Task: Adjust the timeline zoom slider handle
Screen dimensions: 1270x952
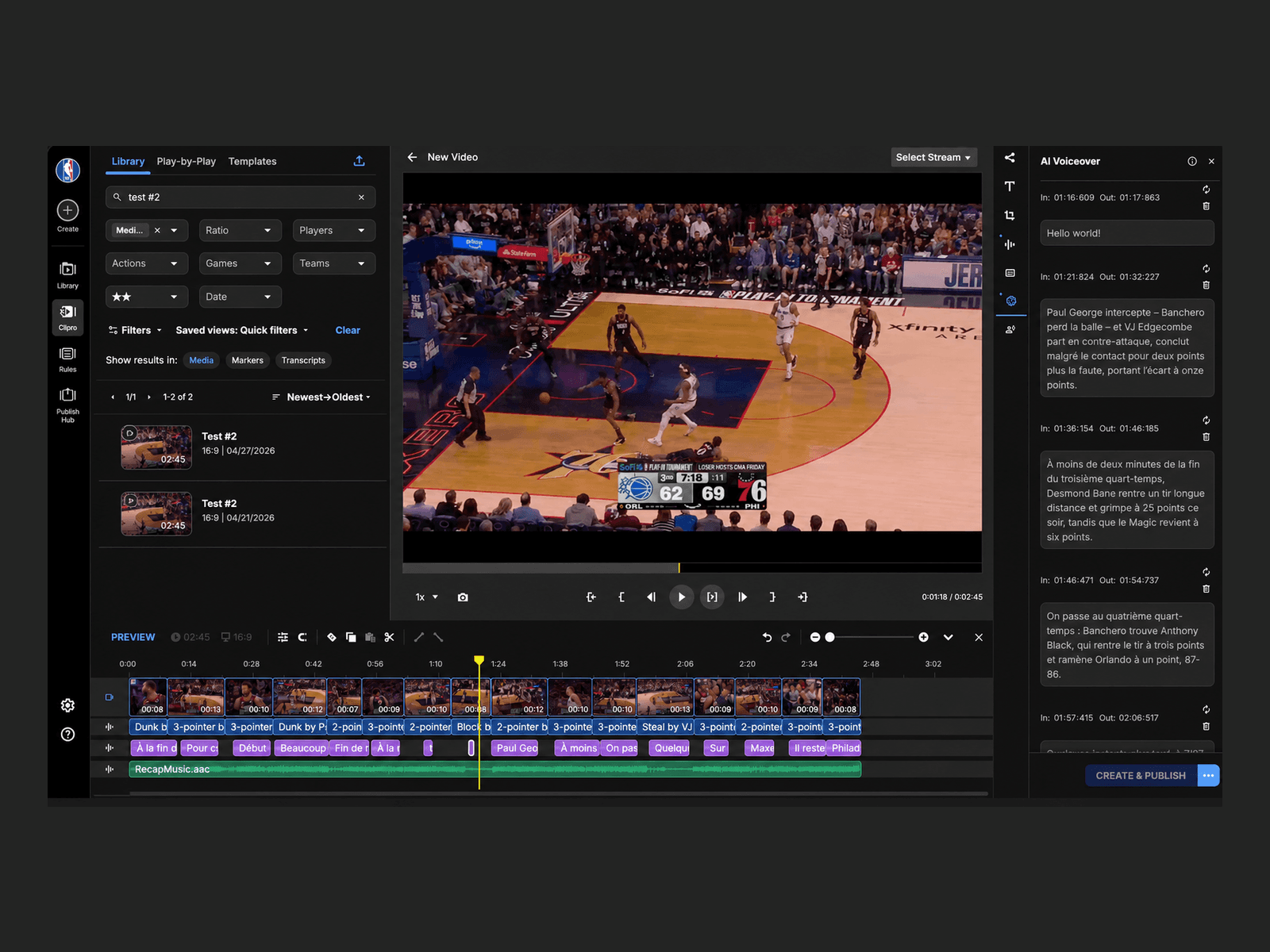Action: 829,637
